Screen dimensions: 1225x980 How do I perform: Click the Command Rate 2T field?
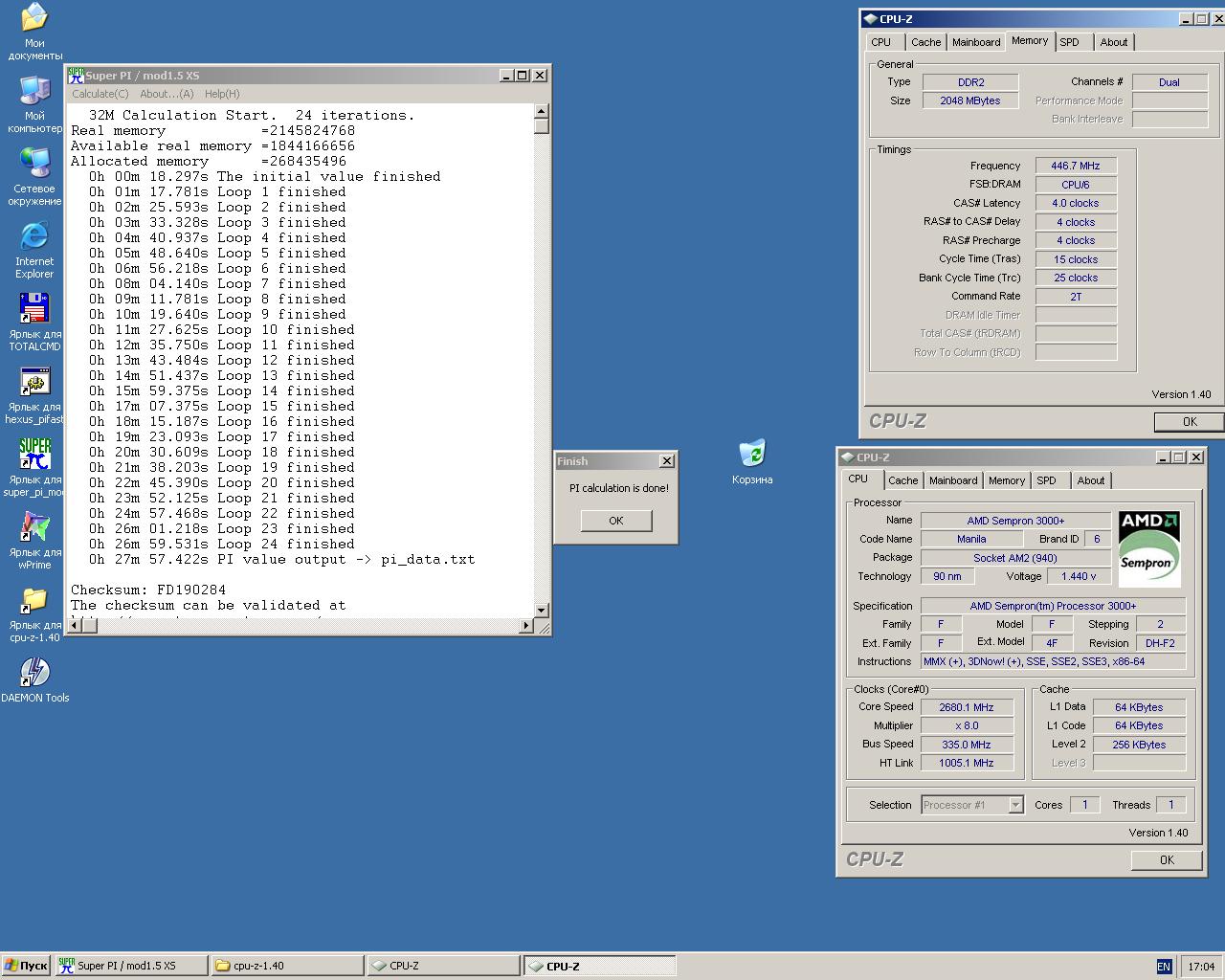1076,297
